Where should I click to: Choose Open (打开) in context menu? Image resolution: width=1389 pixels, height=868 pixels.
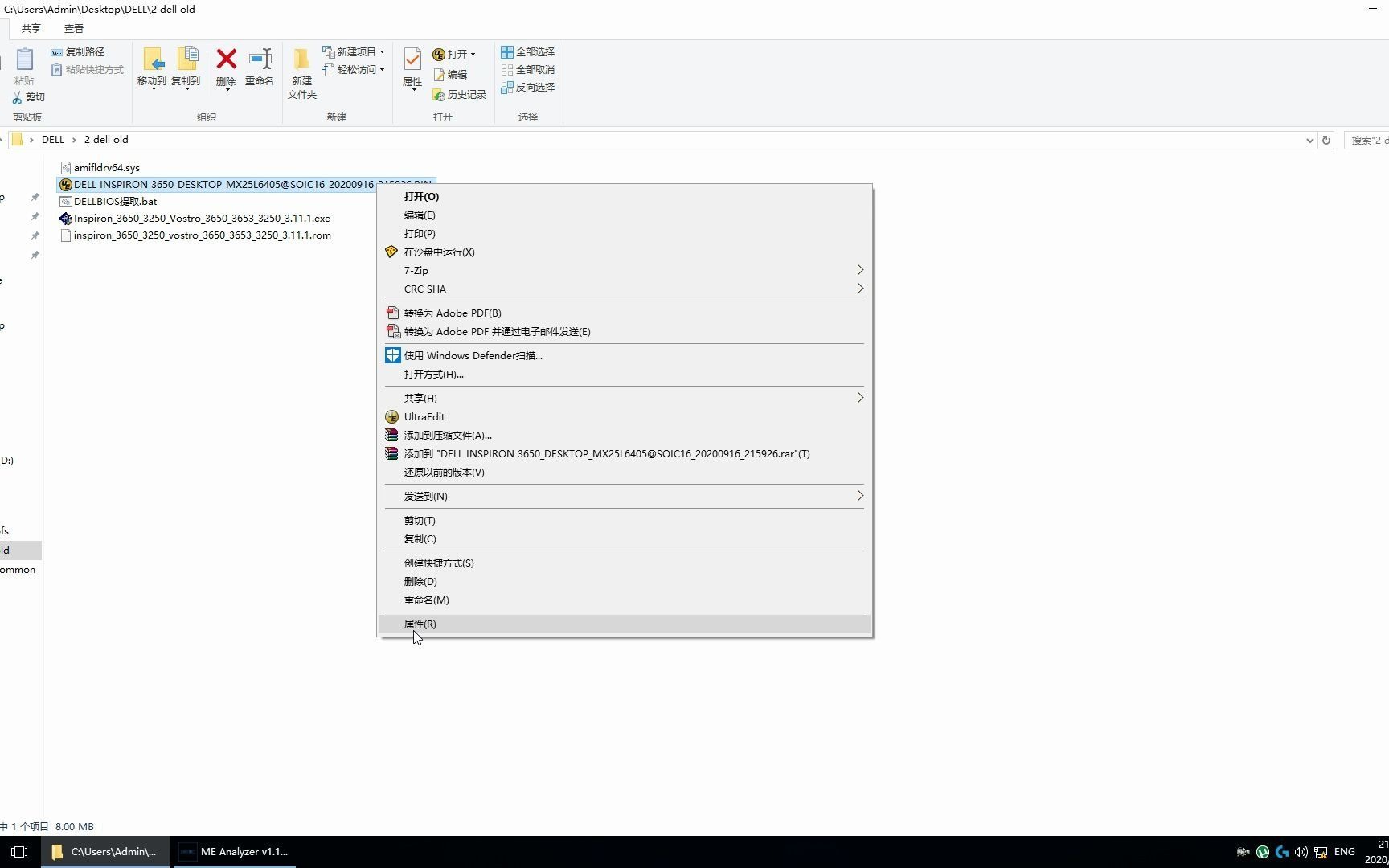pyautogui.click(x=625, y=197)
